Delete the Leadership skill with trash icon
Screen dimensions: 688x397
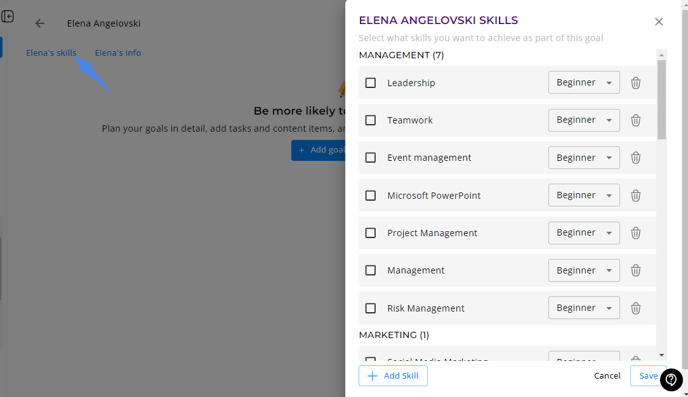pyautogui.click(x=636, y=82)
